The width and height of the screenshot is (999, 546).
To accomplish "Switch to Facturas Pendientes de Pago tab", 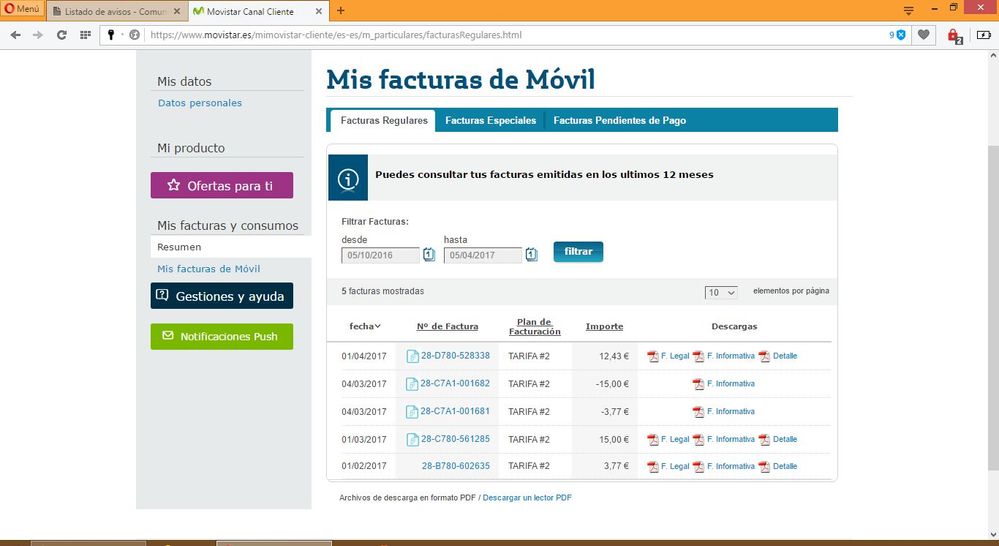I will click(x=619, y=121).
